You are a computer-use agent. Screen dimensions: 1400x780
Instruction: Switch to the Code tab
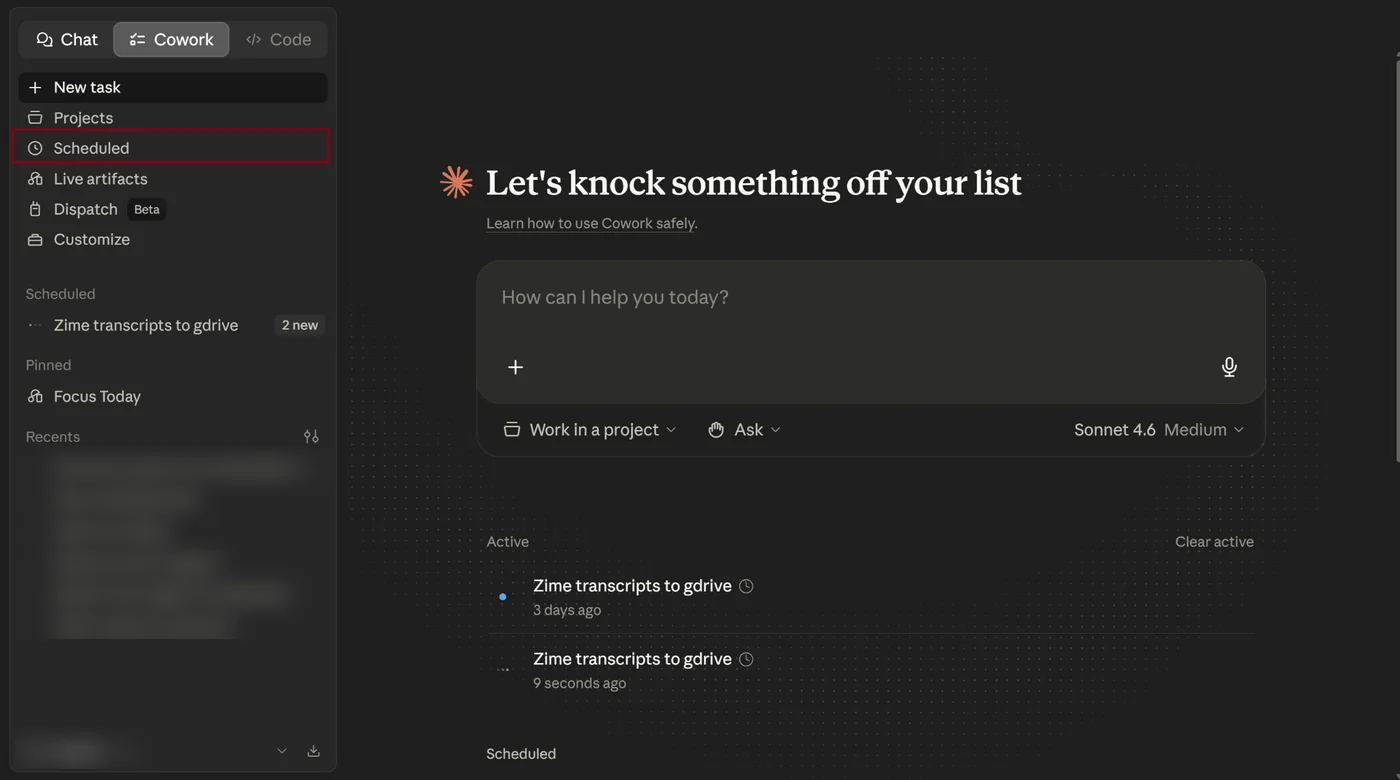(x=279, y=39)
